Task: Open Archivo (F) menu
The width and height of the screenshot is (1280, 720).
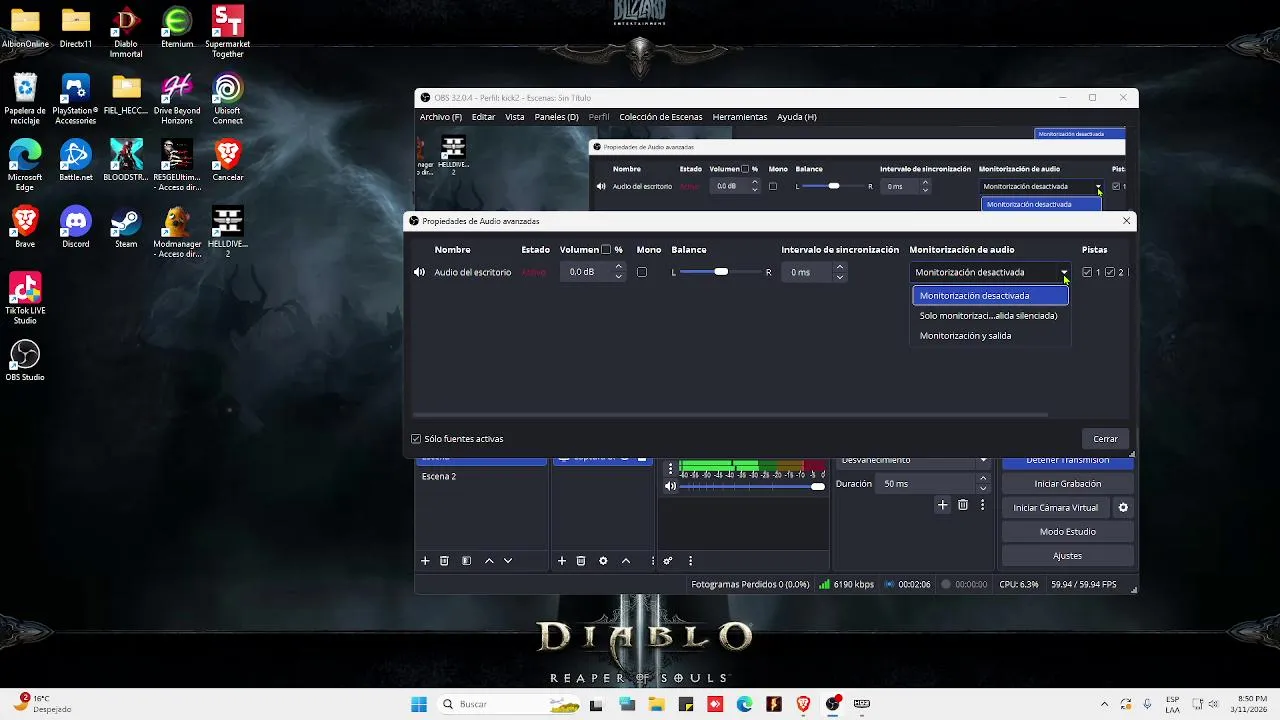Action: (x=441, y=117)
